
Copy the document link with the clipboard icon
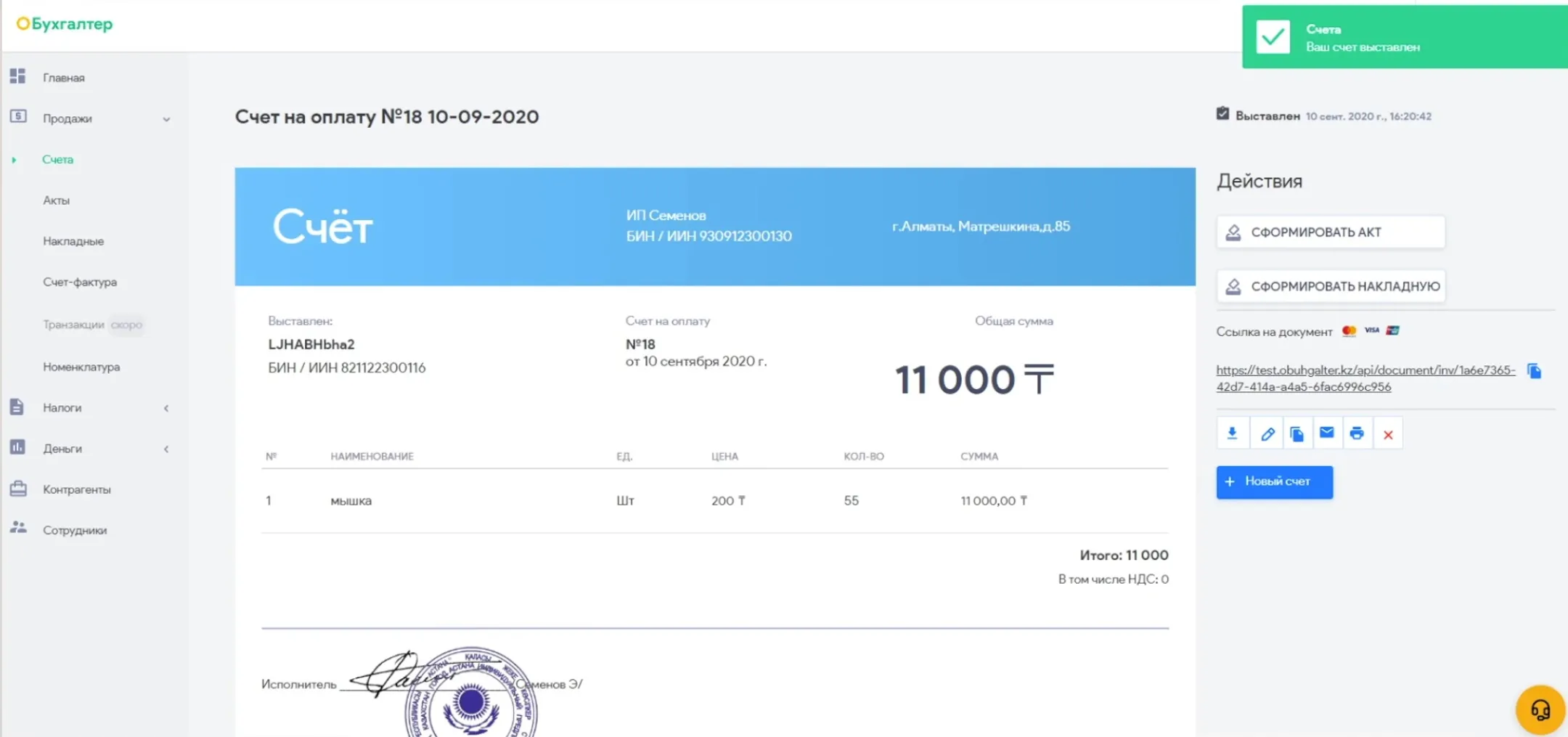pos(1534,371)
